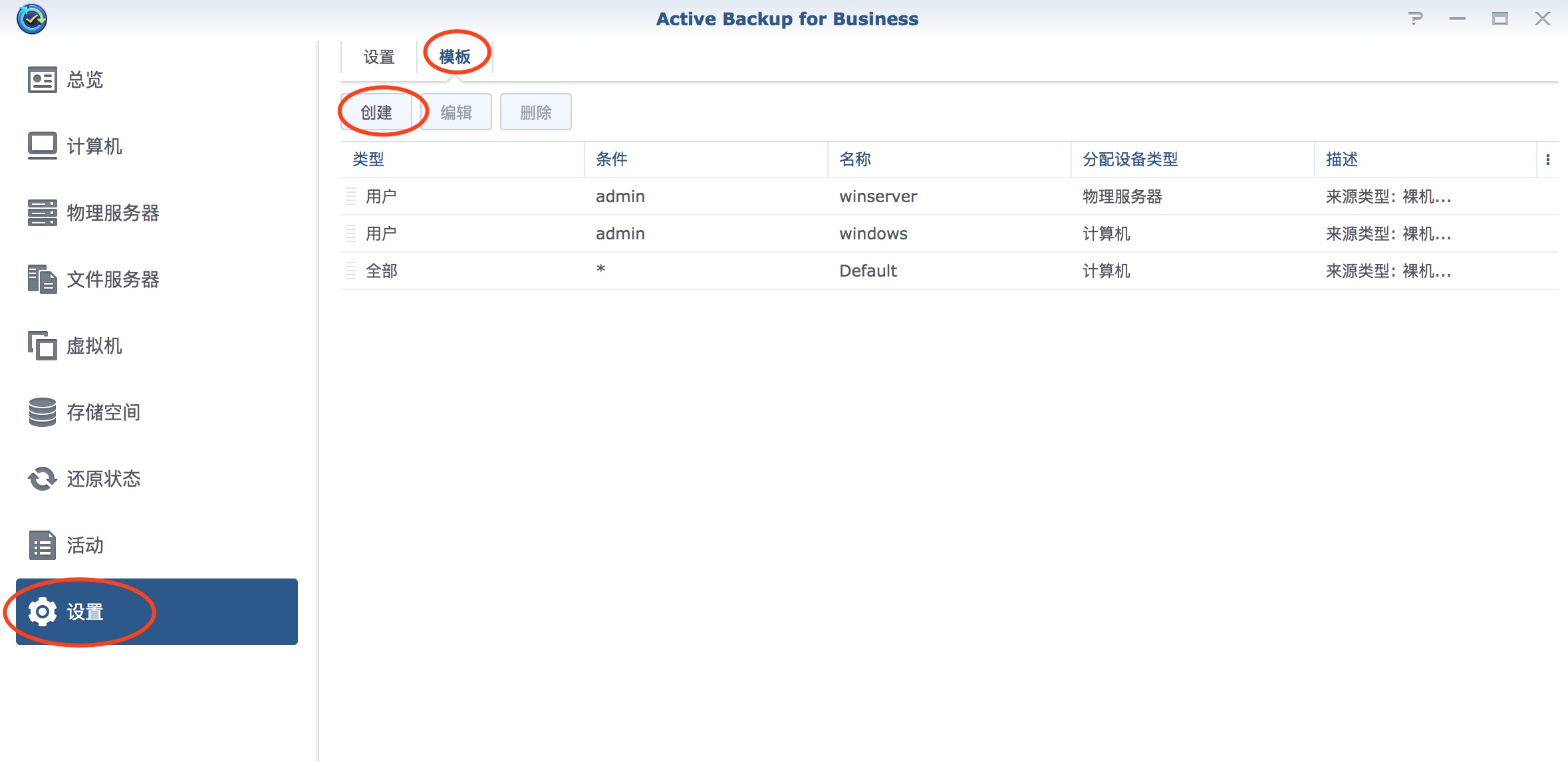The height and width of the screenshot is (762, 1568).
Task: Go to 存储空间 in the sidebar
Action: click(x=157, y=412)
